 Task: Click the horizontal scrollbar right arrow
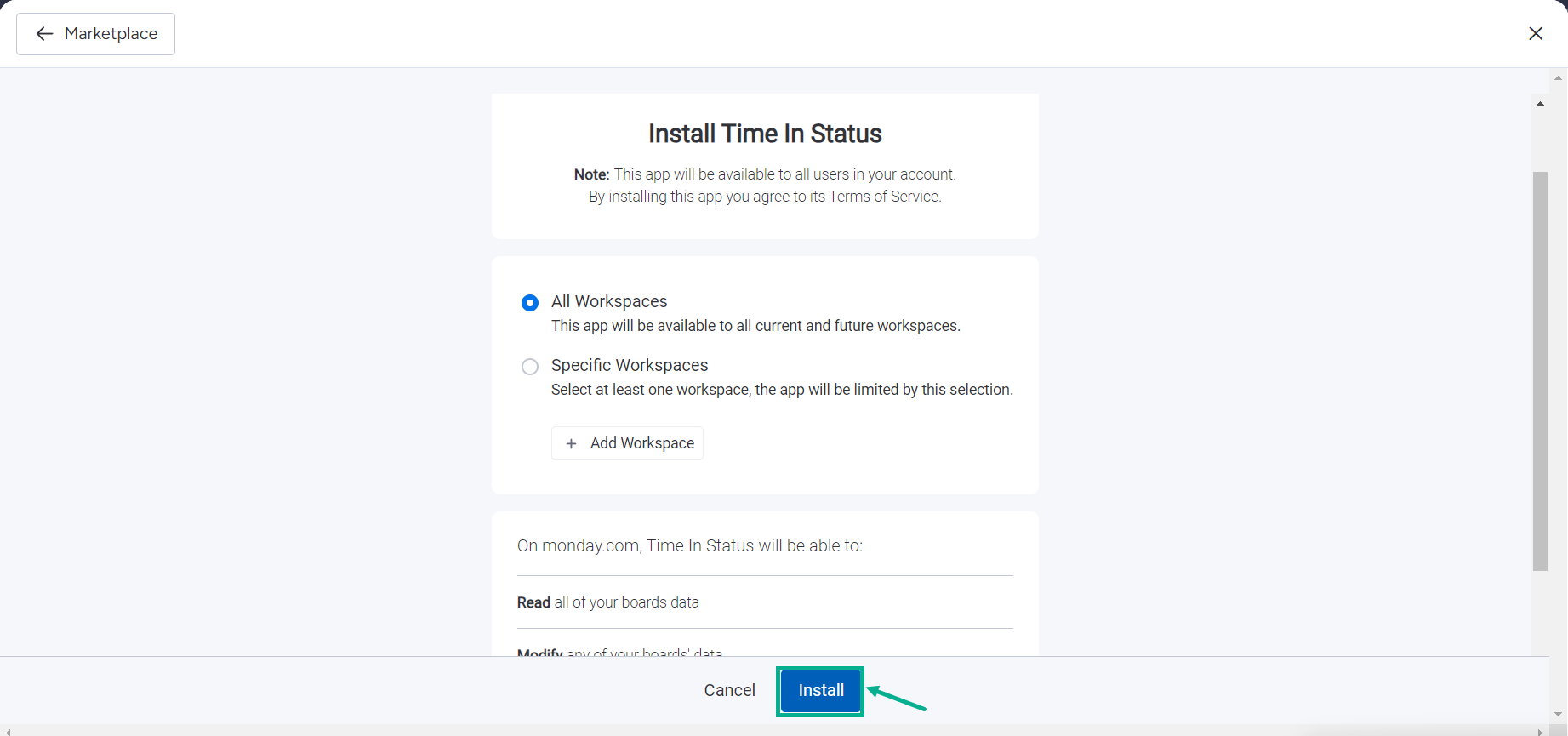click(x=1540, y=731)
